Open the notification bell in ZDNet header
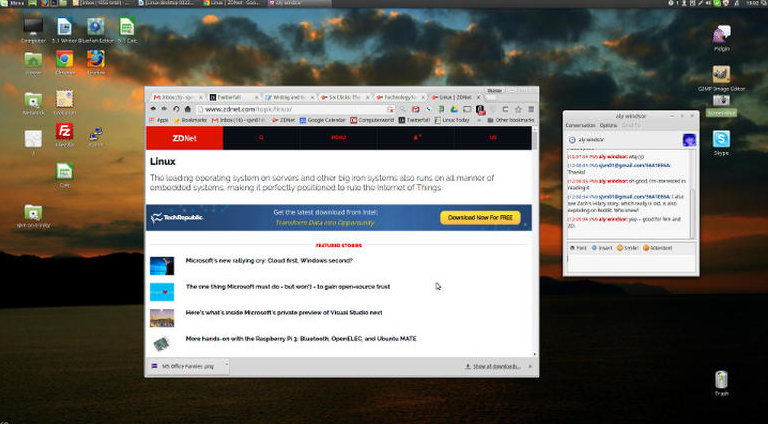Viewport: 768px width, 424px height. click(x=416, y=138)
